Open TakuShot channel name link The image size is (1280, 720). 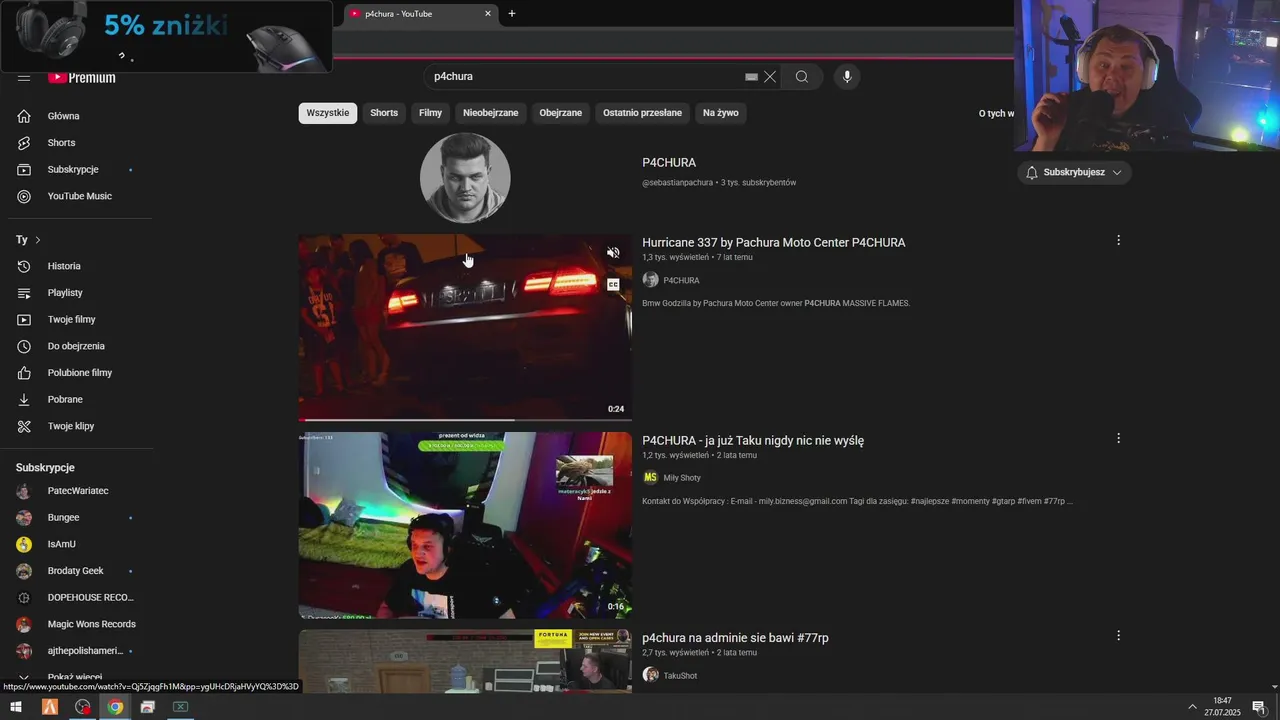pyautogui.click(x=680, y=676)
